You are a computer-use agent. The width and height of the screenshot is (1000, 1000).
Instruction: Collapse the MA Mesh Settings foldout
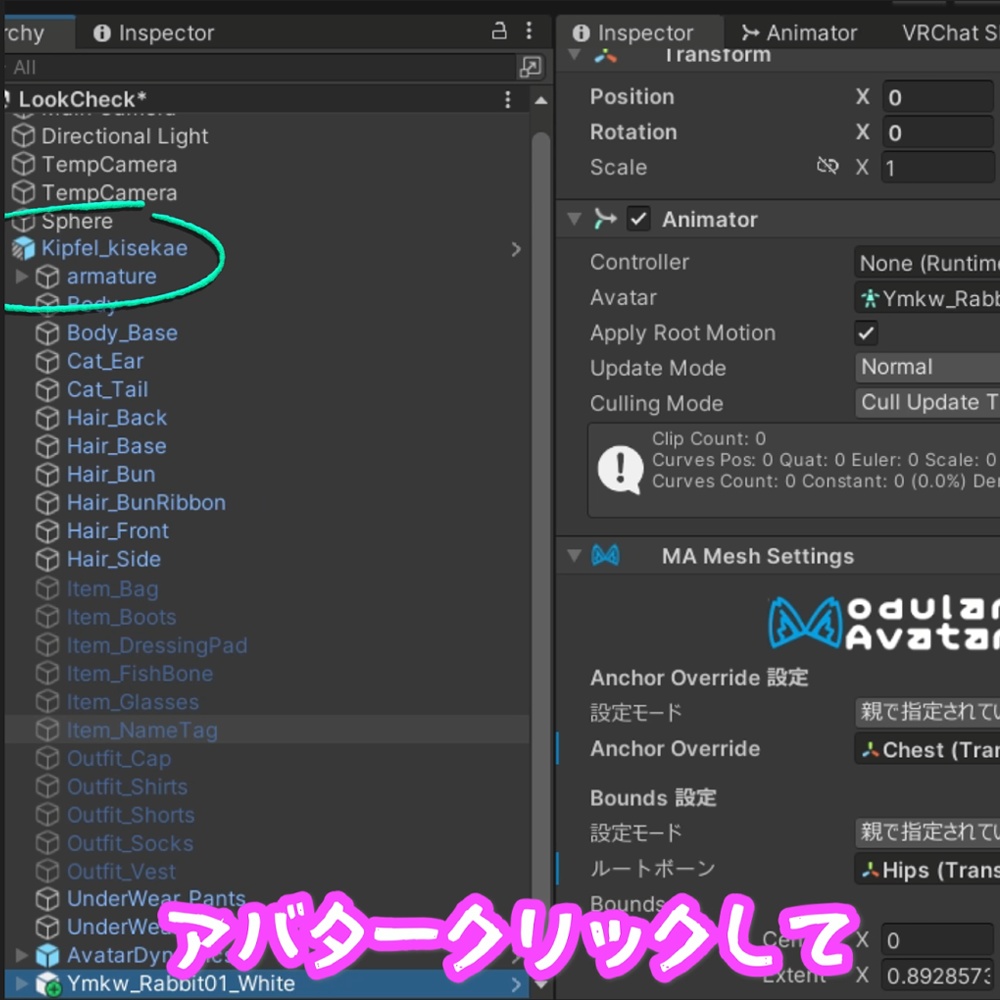[x=572, y=556]
